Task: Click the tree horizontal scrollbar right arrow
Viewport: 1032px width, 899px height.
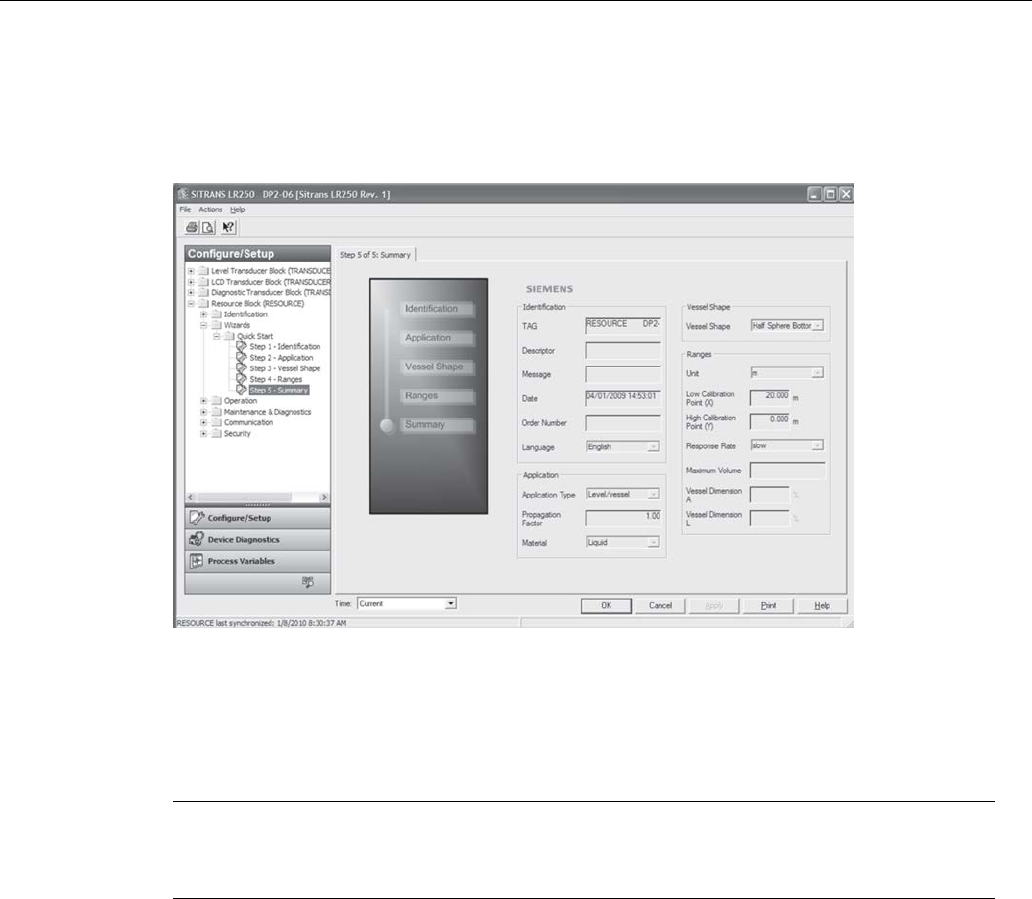Action: coord(324,498)
